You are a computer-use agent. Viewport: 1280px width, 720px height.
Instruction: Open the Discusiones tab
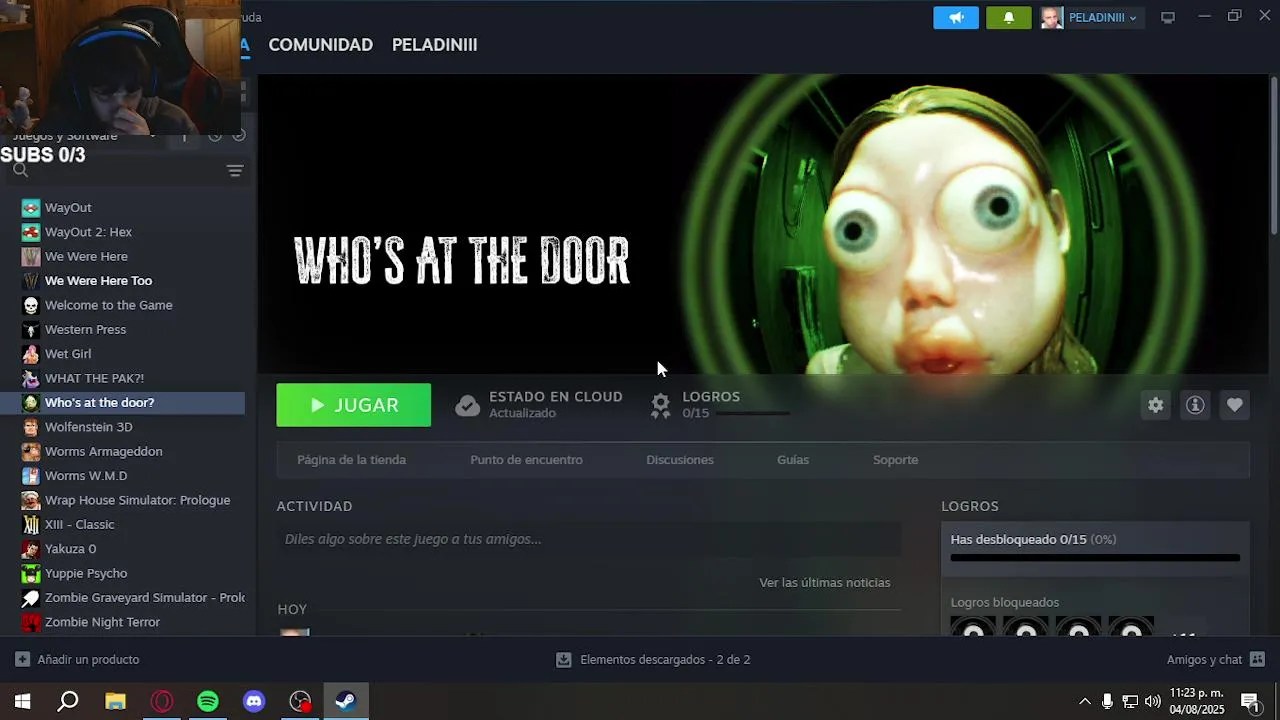pyautogui.click(x=680, y=460)
